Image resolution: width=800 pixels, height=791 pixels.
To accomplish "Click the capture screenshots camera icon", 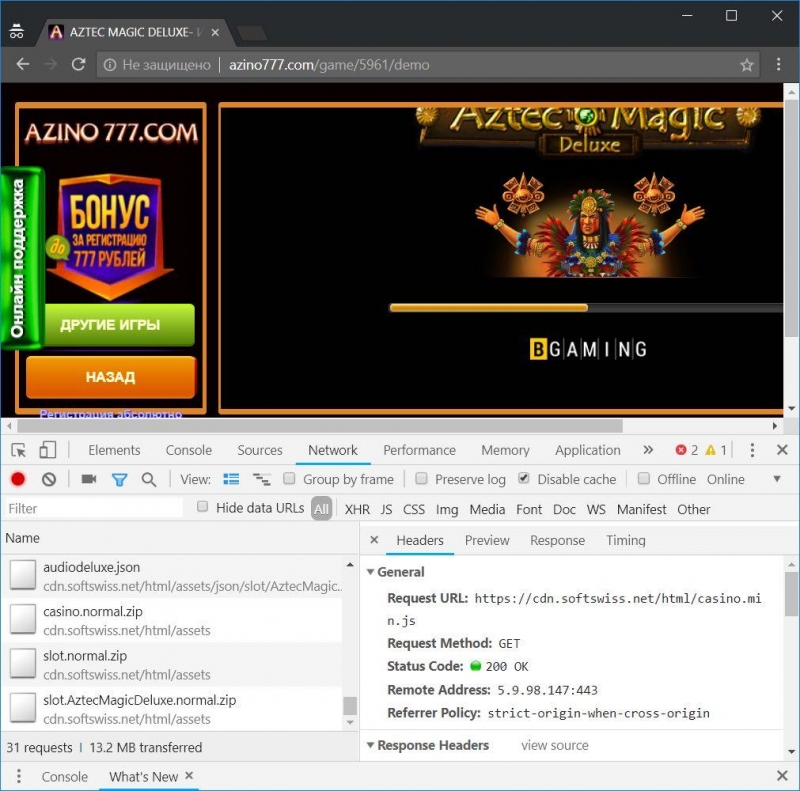I will click(x=89, y=479).
